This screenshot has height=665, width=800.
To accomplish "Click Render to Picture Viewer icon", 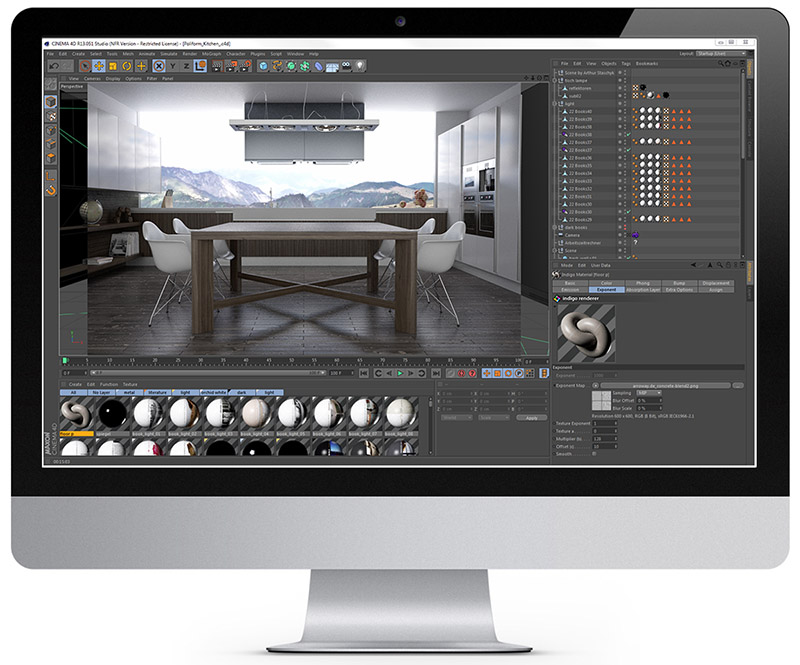I will 231,66.
